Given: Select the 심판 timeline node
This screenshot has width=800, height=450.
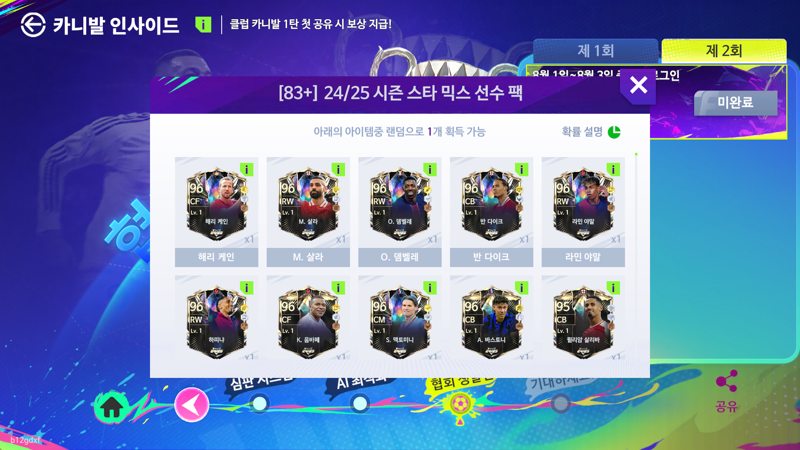Looking at the screenshot, I should 260,404.
